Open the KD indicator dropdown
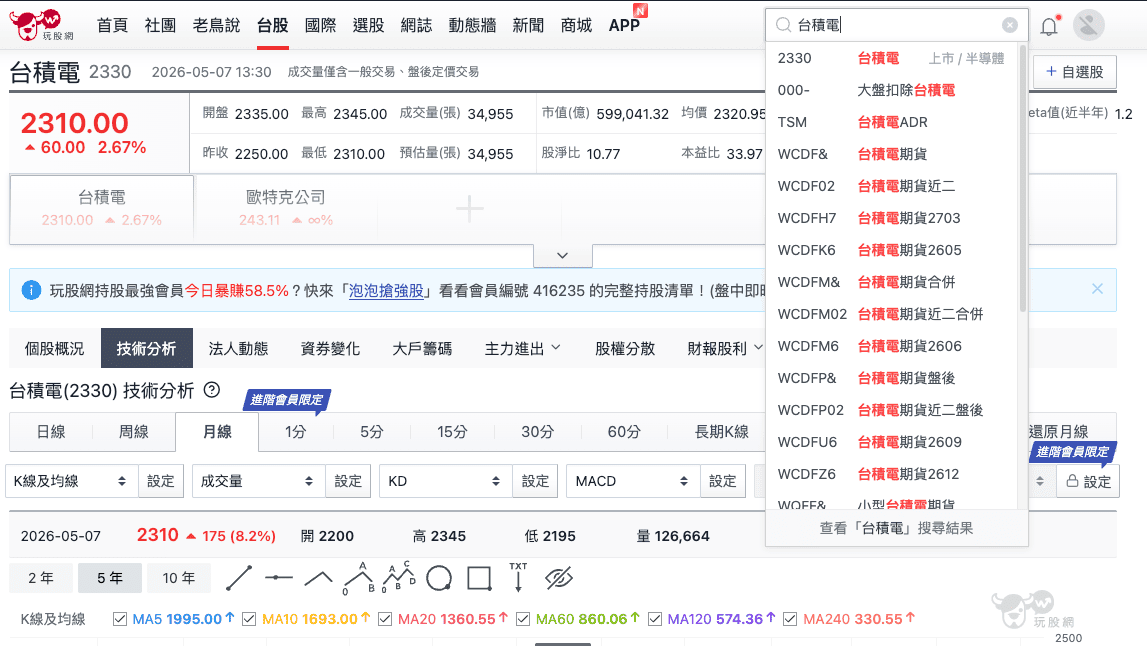The image size is (1147, 646). click(445, 481)
